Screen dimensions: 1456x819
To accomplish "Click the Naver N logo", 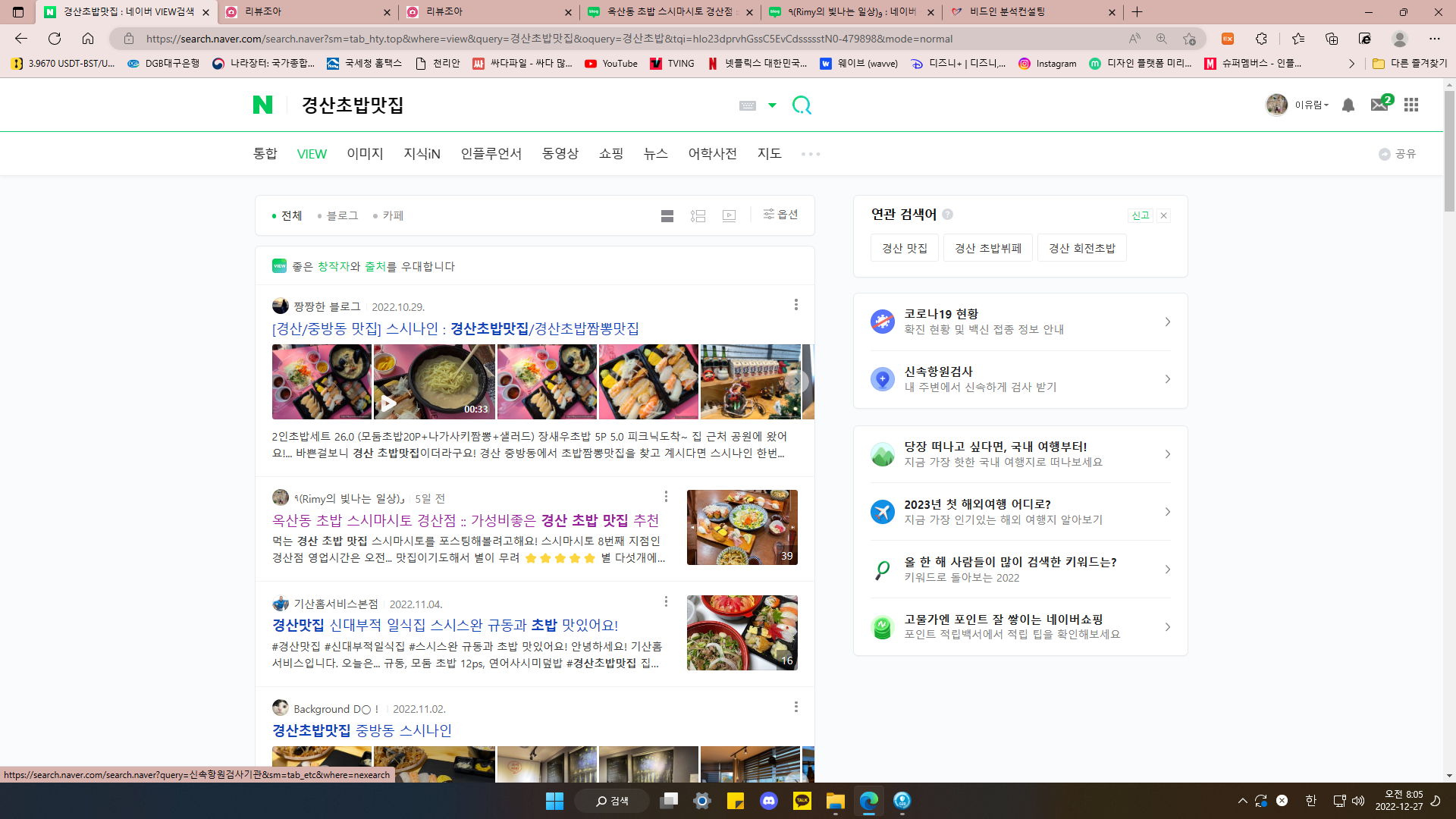I will tap(262, 105).
